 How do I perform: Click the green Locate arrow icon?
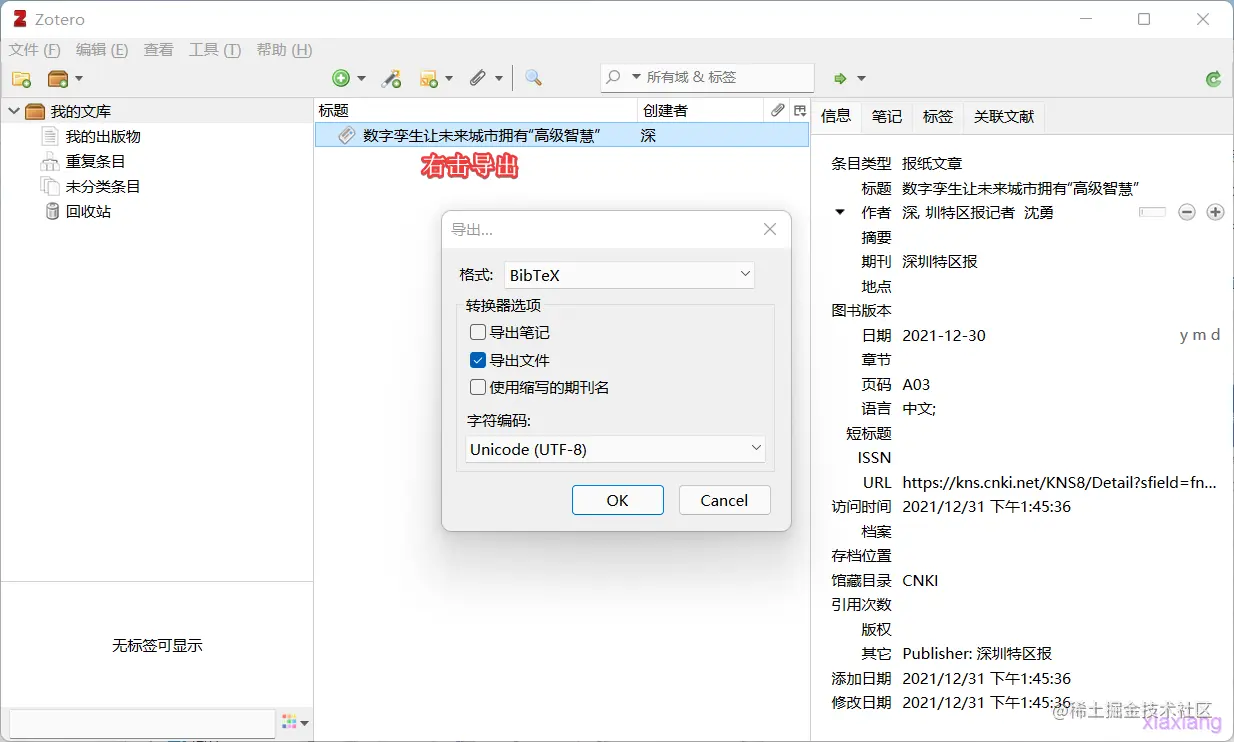pyautogui.click(x=841, y=78)
